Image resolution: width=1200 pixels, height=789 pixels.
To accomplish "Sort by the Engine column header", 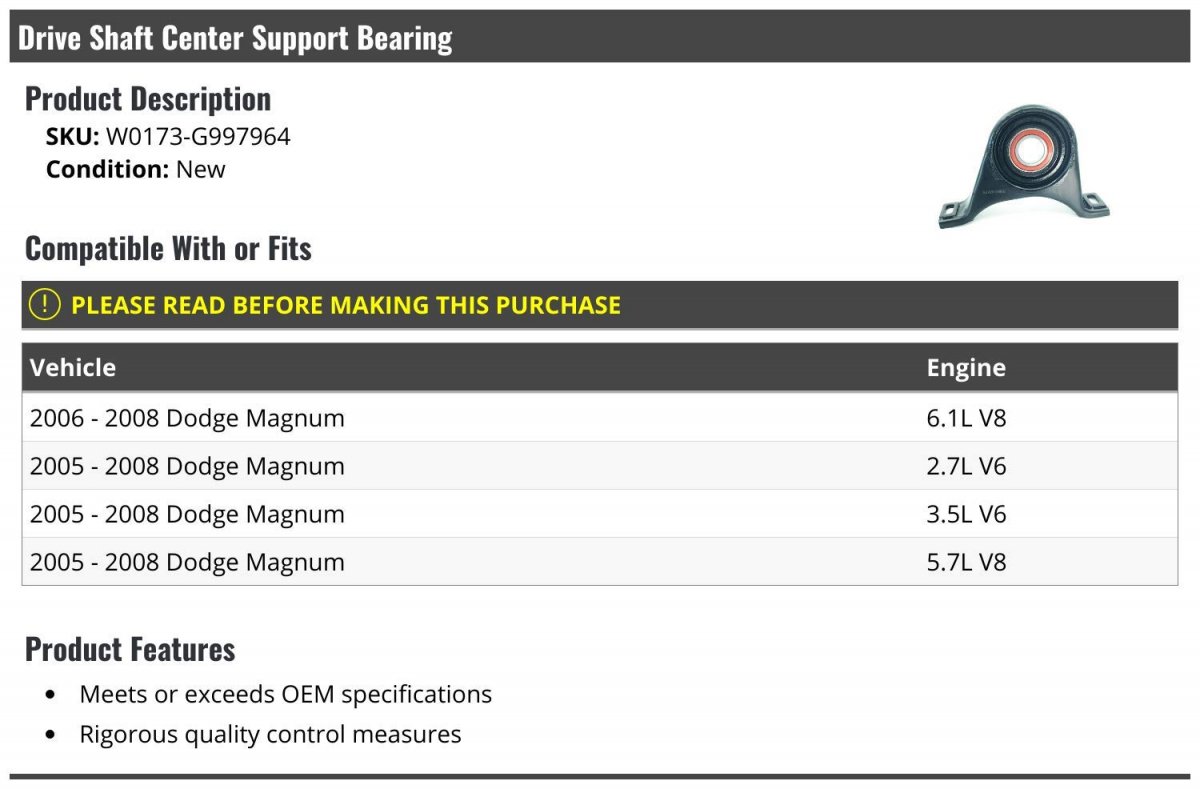I will [x=965, y=367].
